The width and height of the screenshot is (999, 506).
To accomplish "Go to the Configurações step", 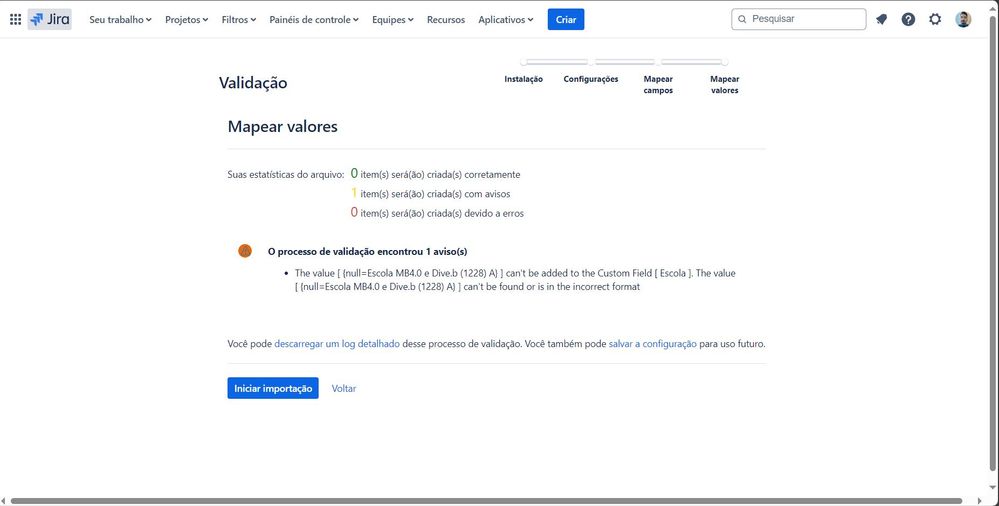I will 591,79.
